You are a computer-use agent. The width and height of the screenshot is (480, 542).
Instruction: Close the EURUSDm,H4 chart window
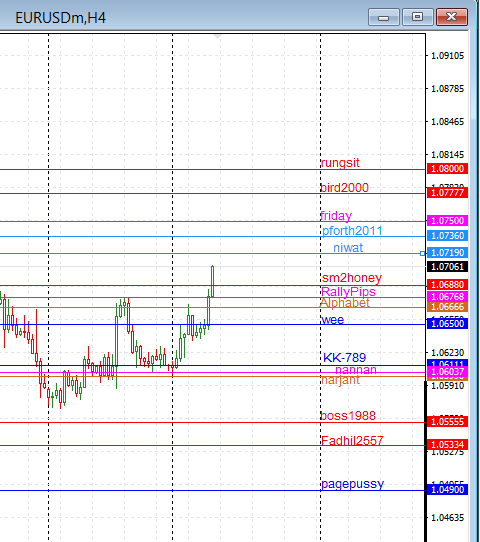point(452,17)
